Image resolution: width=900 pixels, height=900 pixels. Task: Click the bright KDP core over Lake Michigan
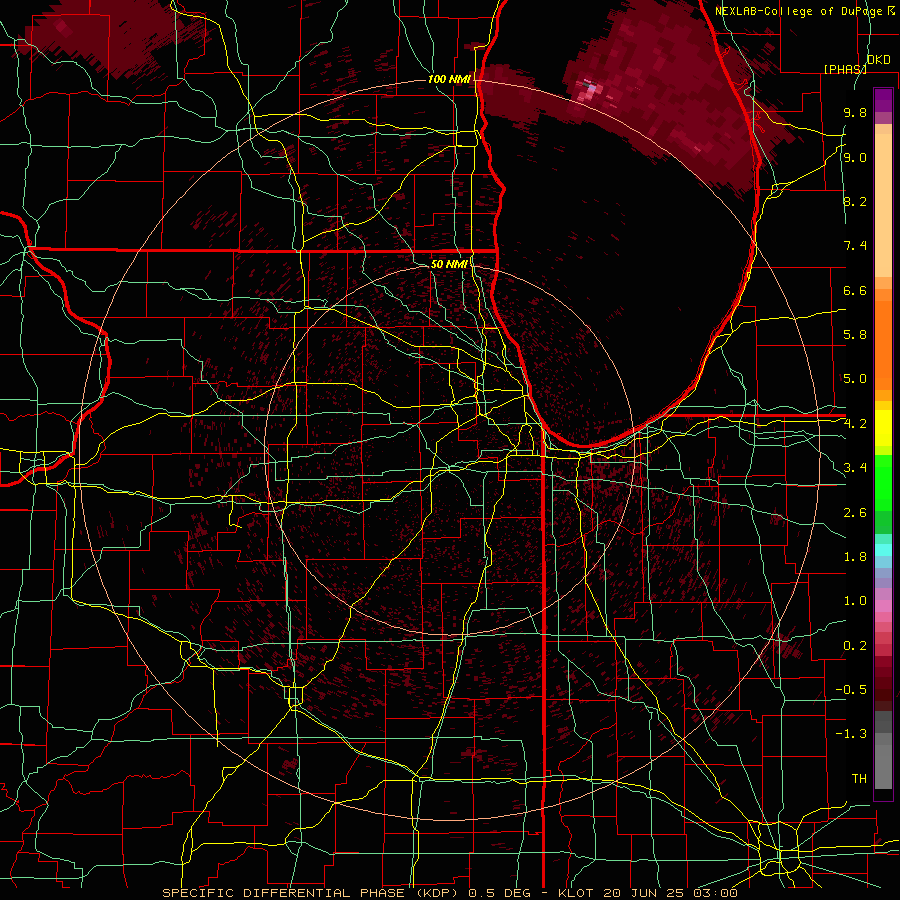pos(591,89)
